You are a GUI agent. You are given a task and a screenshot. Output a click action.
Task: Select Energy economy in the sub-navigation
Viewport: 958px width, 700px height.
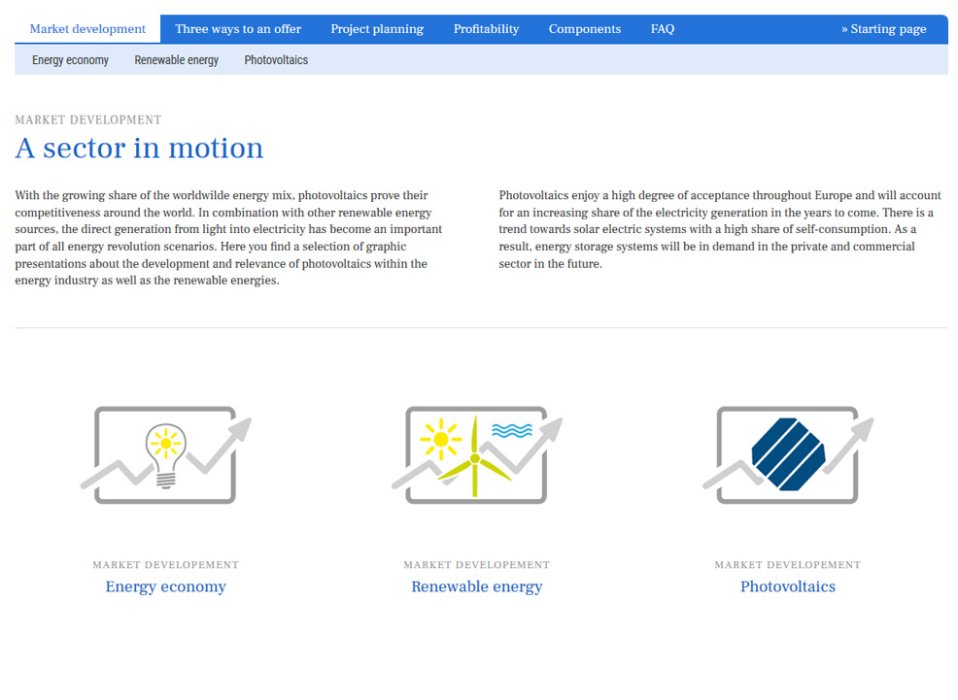pyautogui.click(x=70, y=60)
